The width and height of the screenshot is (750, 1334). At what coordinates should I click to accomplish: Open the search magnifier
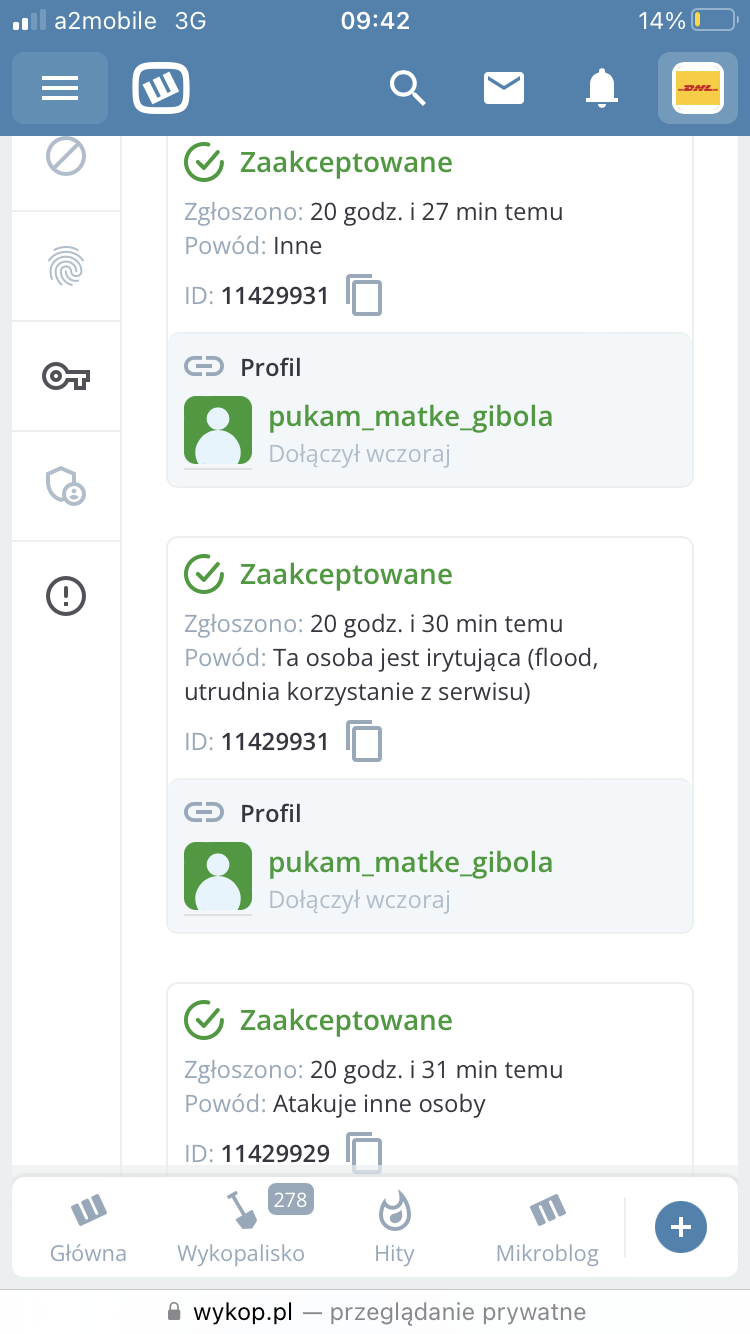(x=407, y=88)
